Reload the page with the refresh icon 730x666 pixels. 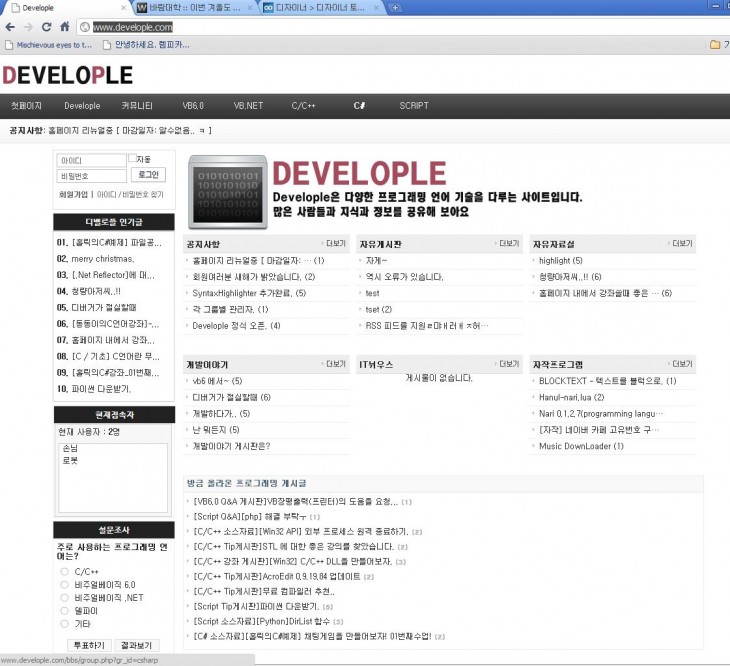coord(46,27)
